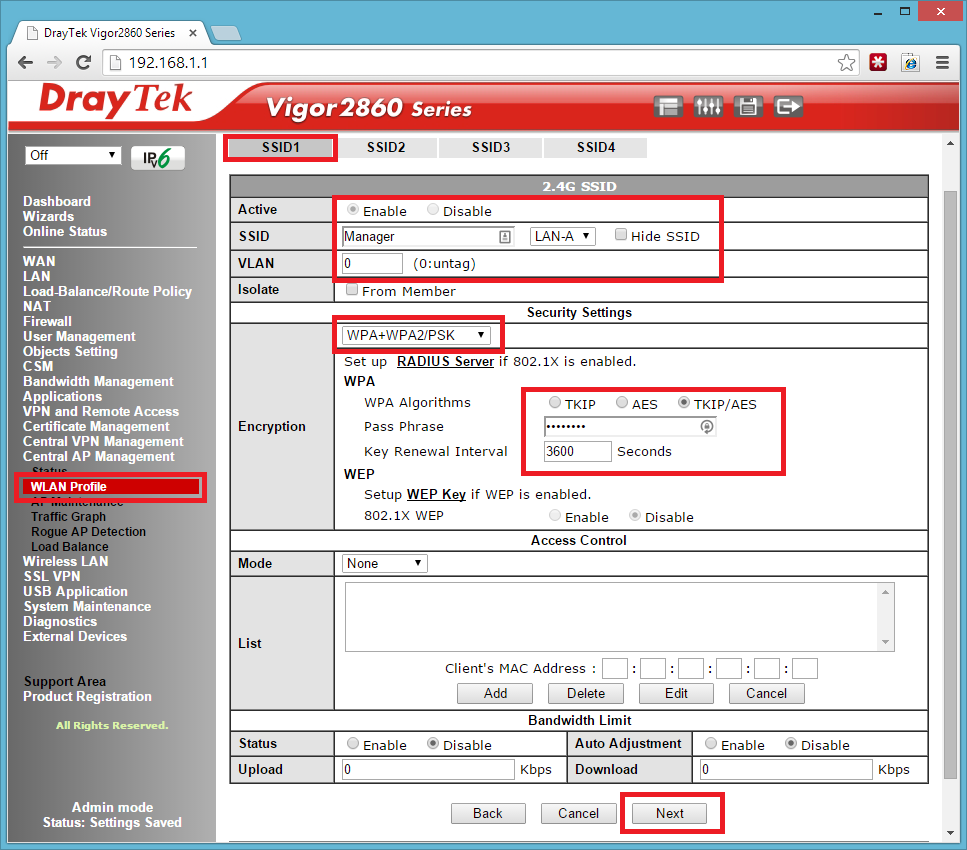This screenshot has height=850, width=967.
Task: Click the Add MAC address button
Action: (x=495, y=694)
